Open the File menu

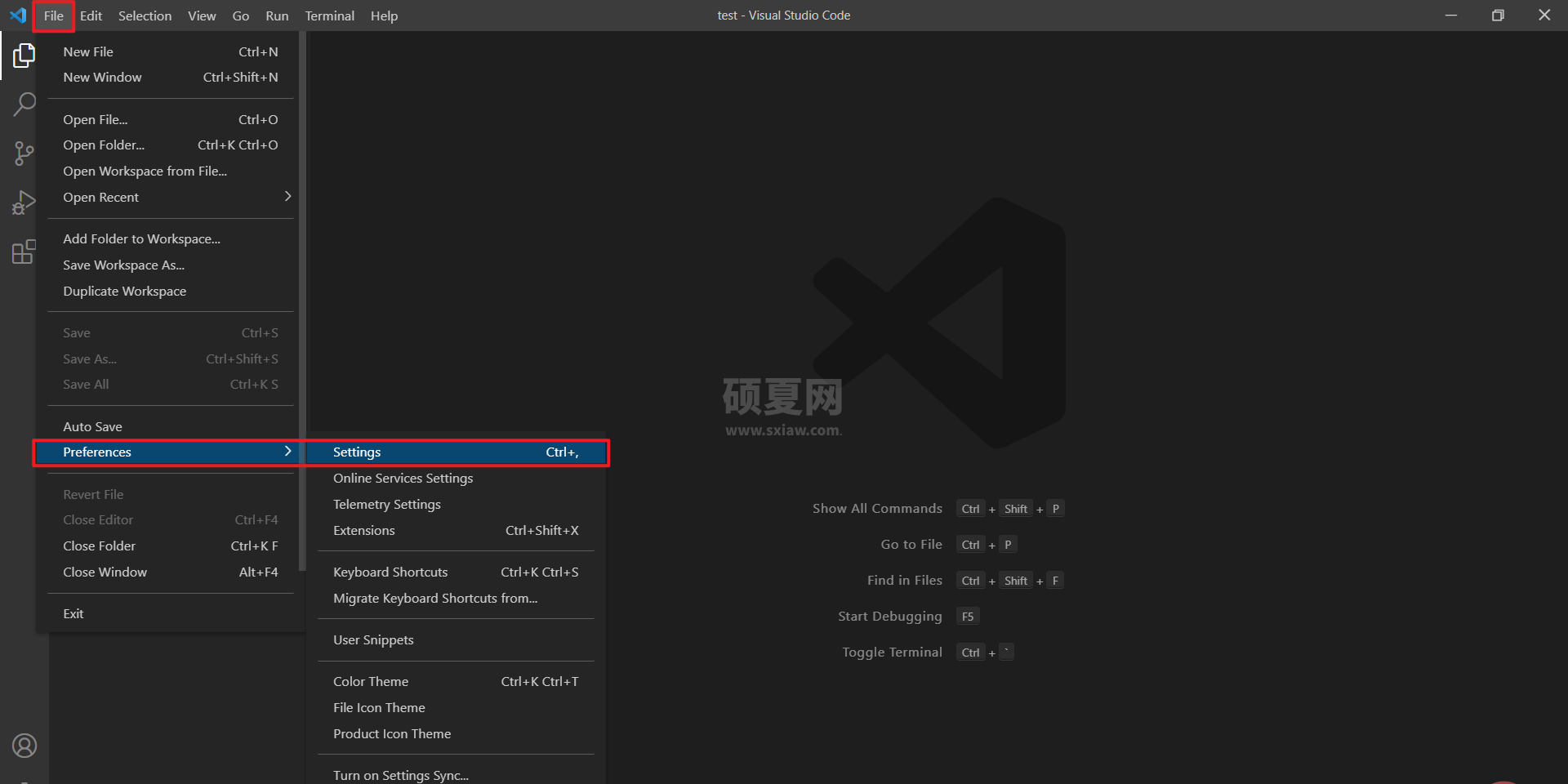click(x=53, y=16)
